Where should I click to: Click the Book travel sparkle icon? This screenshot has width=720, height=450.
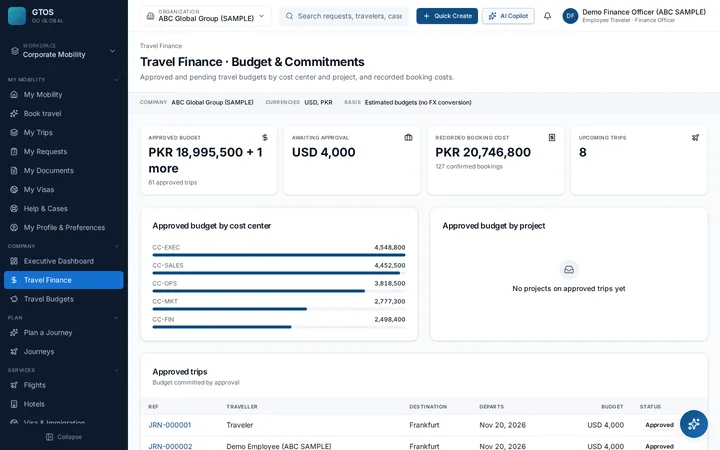pos(14,113)
